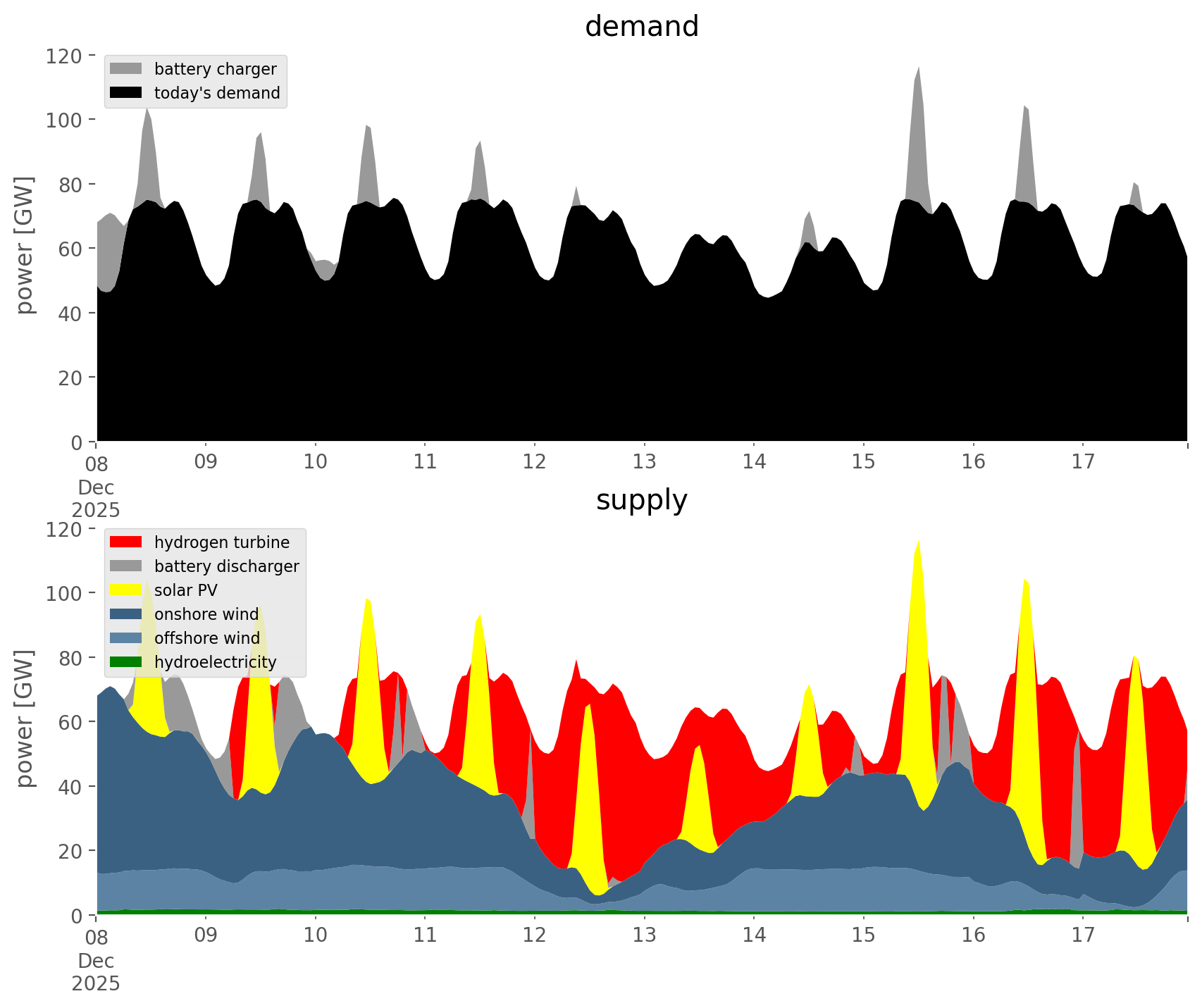Click the supply chart's power [GW] axis label

(x=24, y=718)
